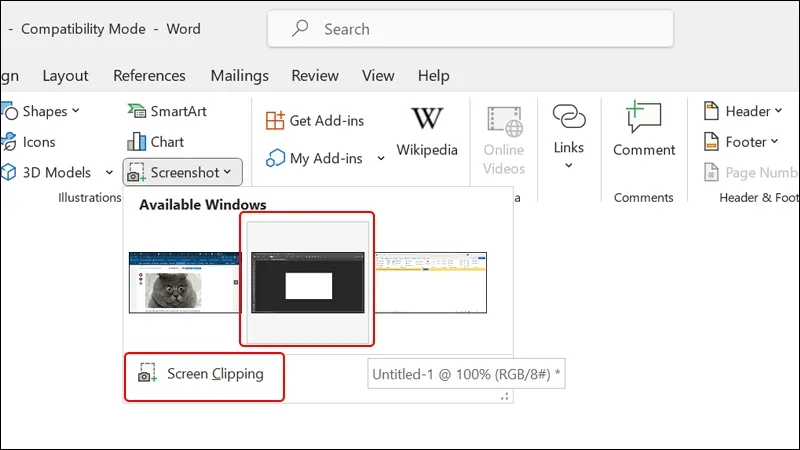Click into the Search box
The height and width of the screenshot is (450, 800).
point(470,29)
